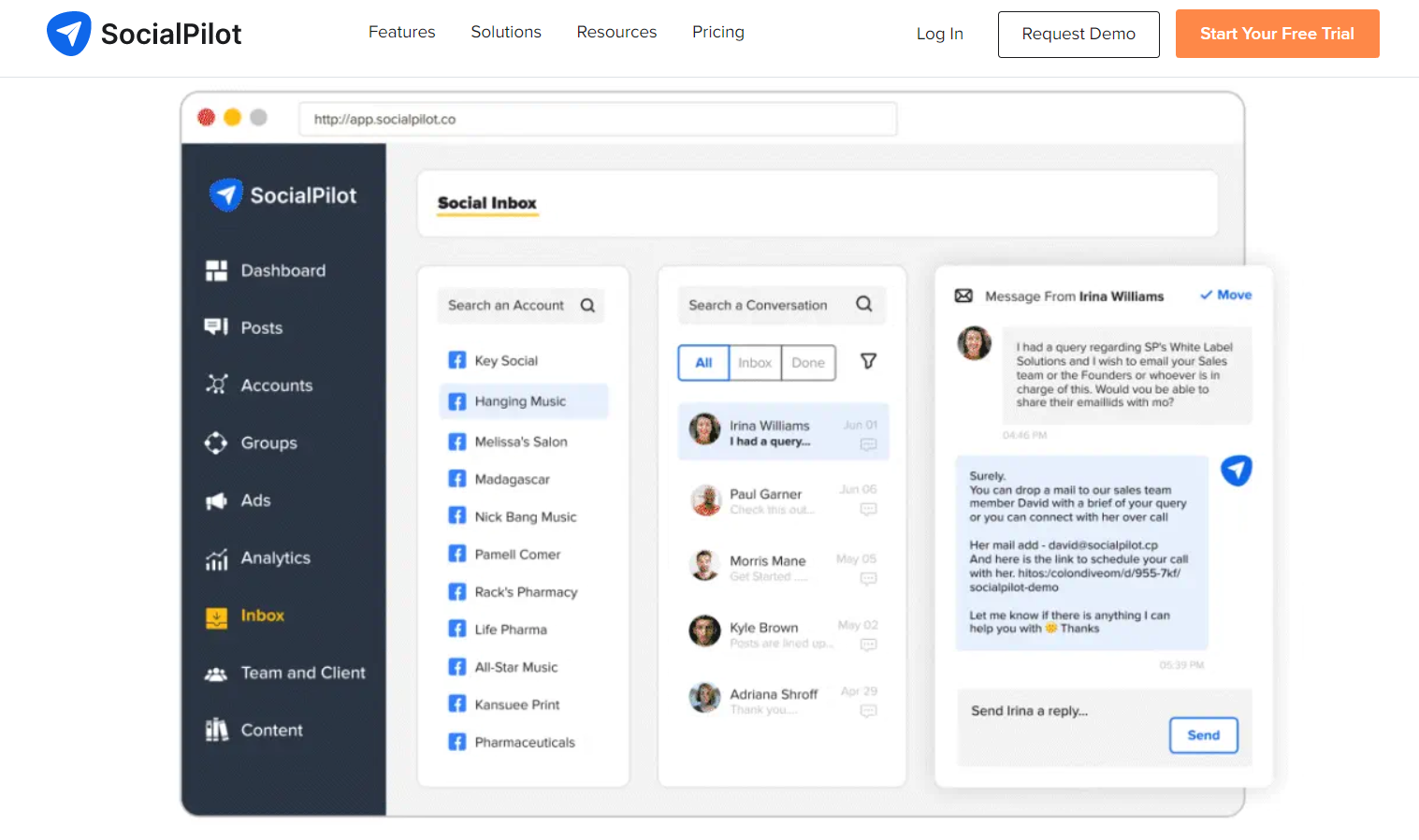Click the sidebar SocialPilot logo
Viewport: 1419px width, 840px height.
tap(282, 195)
